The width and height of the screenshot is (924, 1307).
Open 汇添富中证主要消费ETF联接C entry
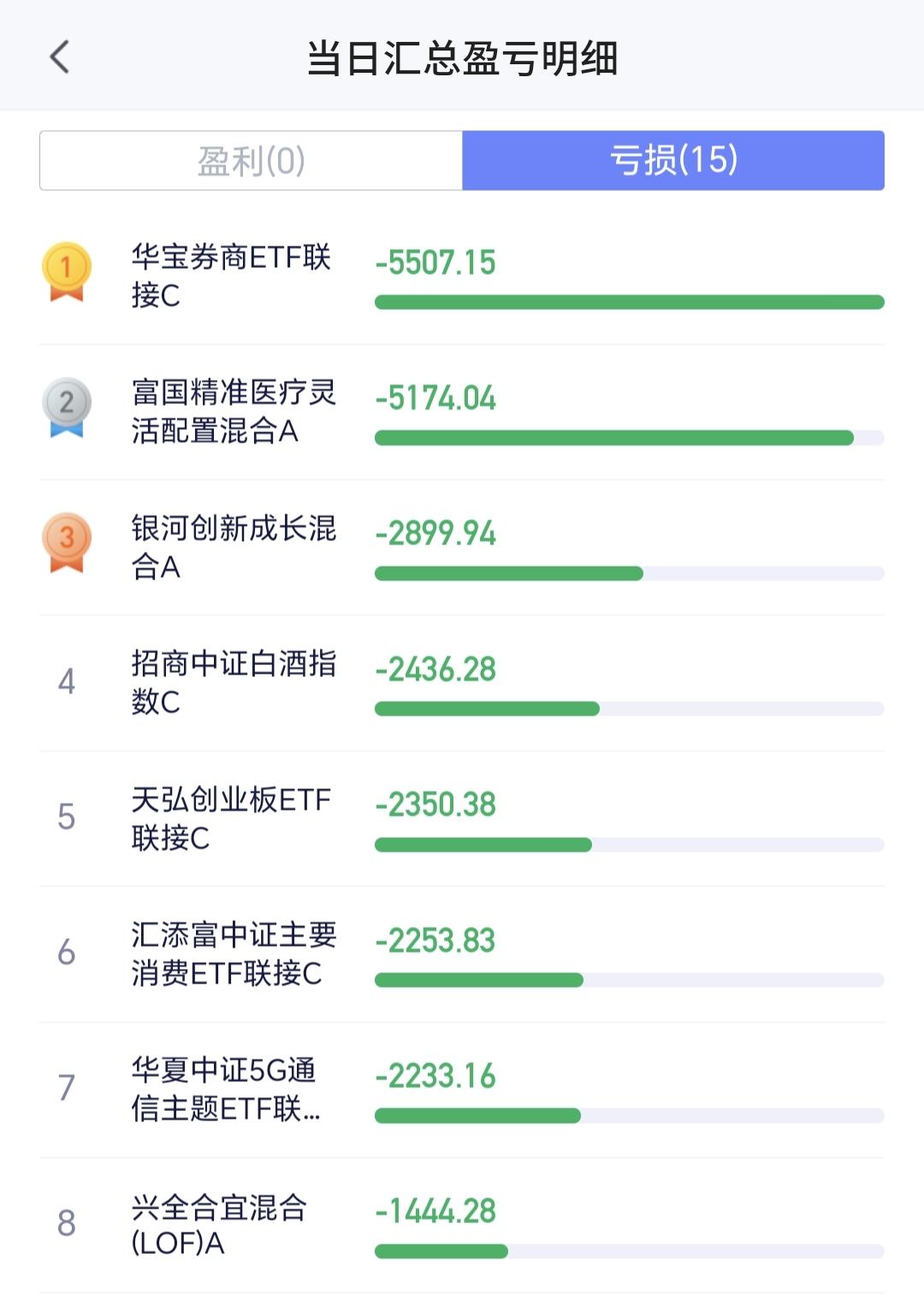tap(462, 954)
